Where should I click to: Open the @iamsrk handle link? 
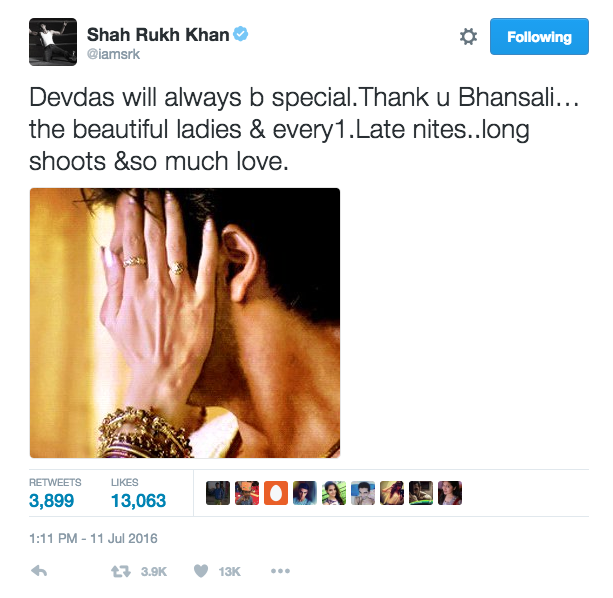pyautogui.click(x=113, y=54)
